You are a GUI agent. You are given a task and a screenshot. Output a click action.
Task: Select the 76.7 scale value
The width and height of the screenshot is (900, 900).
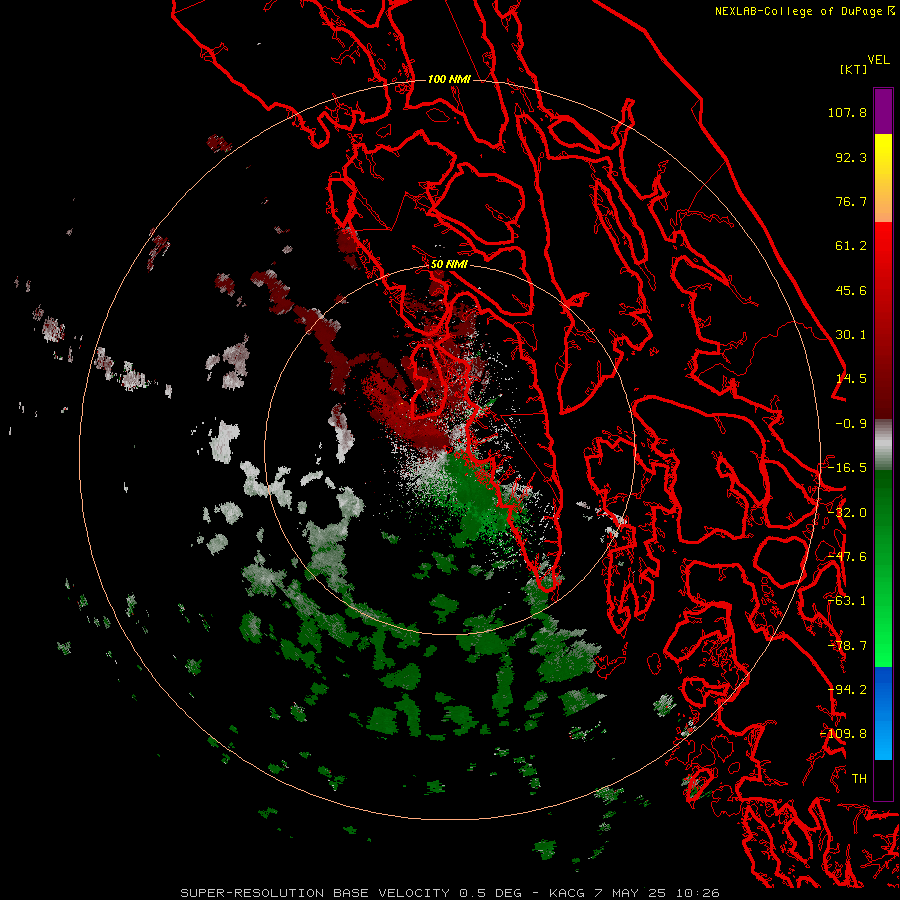click(851, 201)
